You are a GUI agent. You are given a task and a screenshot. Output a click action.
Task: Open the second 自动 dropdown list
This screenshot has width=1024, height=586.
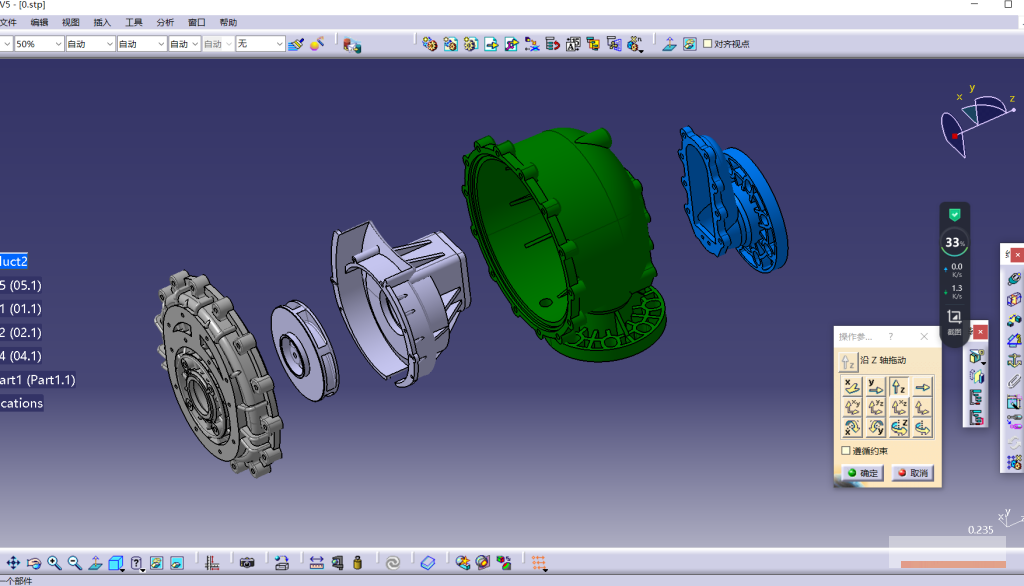point(141,44)
